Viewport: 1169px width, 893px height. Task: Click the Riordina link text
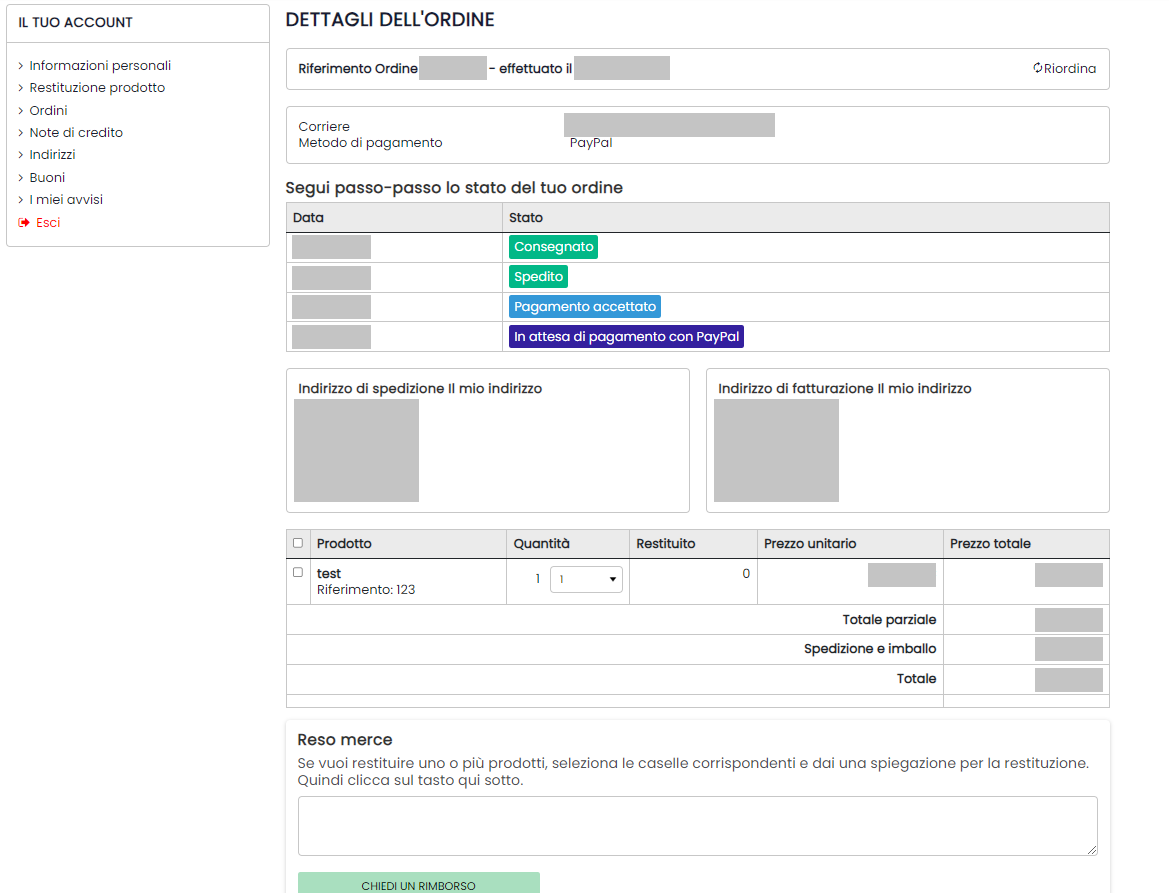[x=1070, y=69]
